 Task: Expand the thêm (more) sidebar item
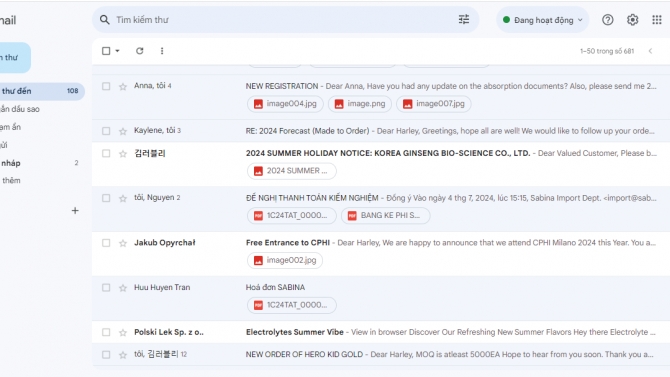click(x=11, y=180)
